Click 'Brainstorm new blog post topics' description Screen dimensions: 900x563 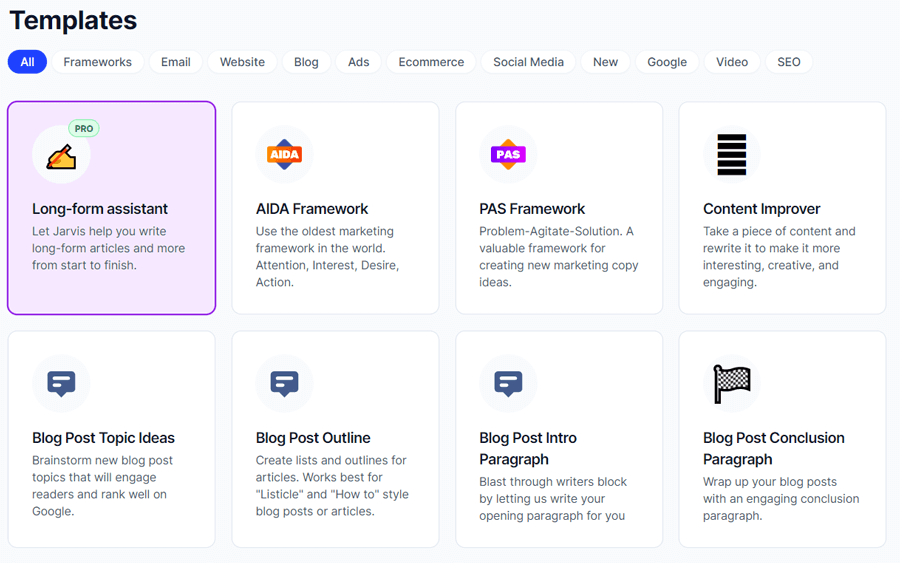[102, 486]
